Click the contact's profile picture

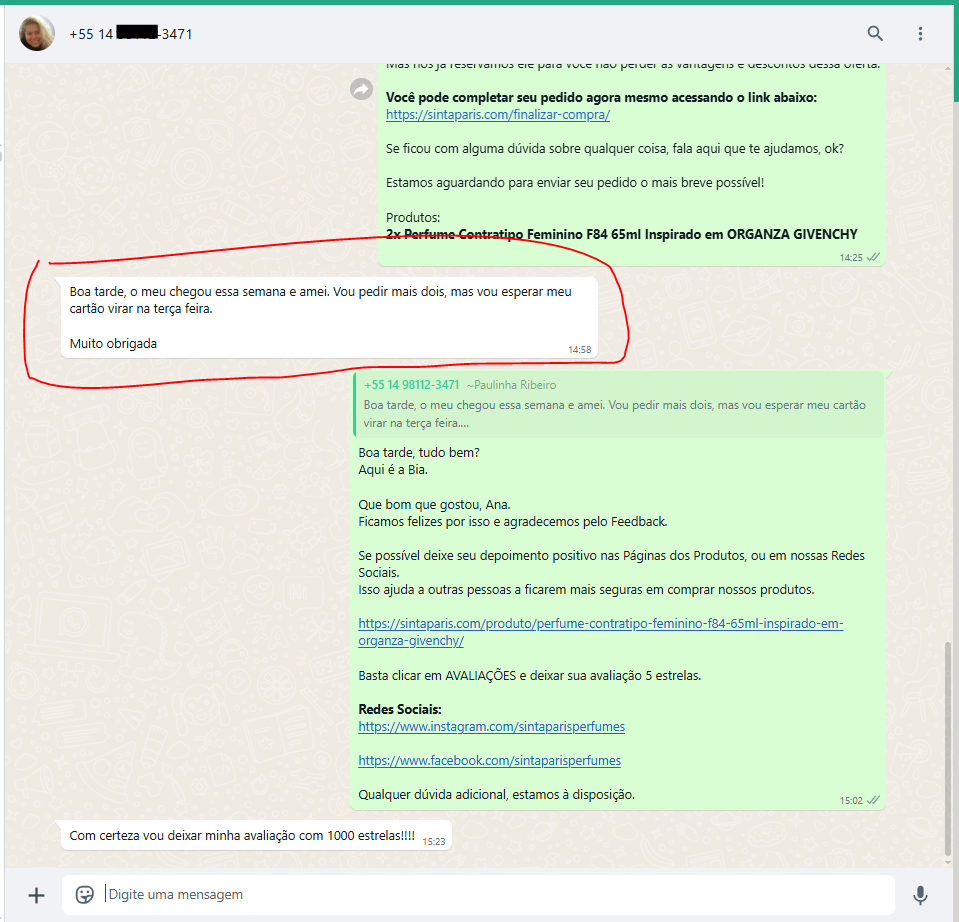tap(37, 34)
